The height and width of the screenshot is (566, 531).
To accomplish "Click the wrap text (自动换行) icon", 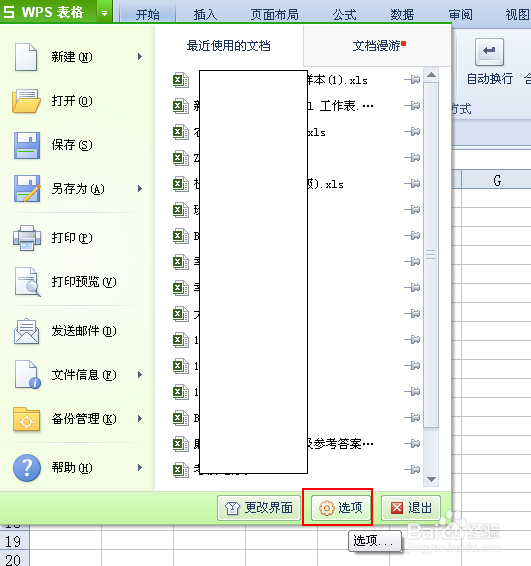I will (489, 52).
